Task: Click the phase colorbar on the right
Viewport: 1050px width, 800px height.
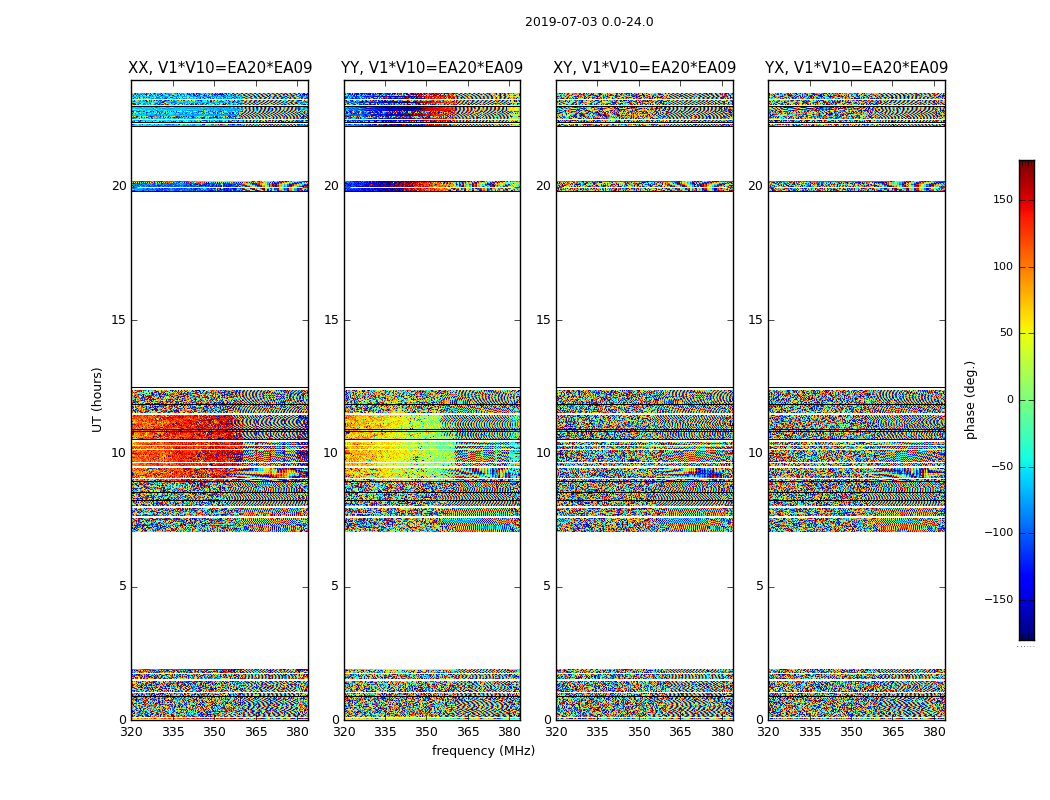Action: point(1026,400)
